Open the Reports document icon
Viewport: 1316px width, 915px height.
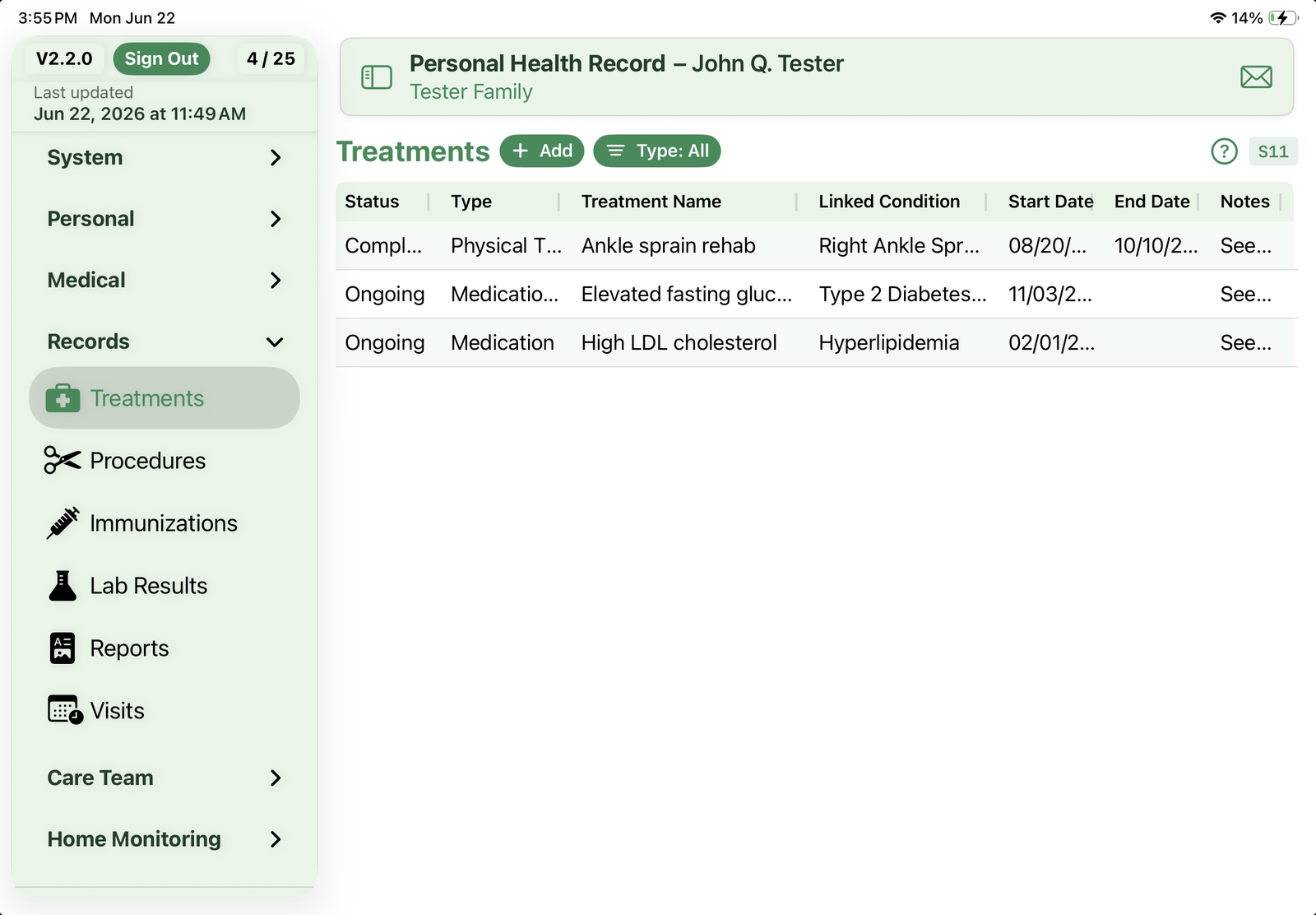tap(63, 648)
